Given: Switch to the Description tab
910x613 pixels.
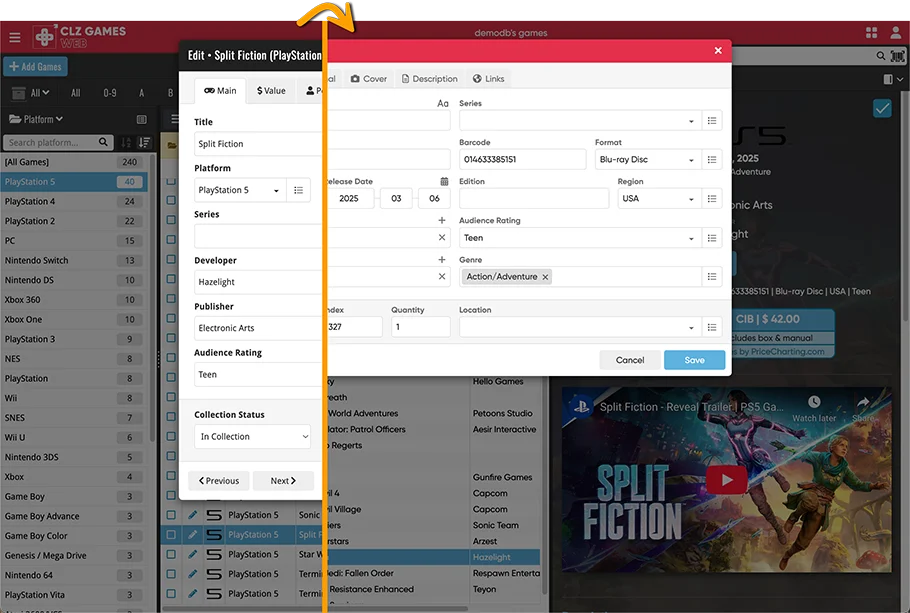Looking at the screenshot, I should coord(429,79).
